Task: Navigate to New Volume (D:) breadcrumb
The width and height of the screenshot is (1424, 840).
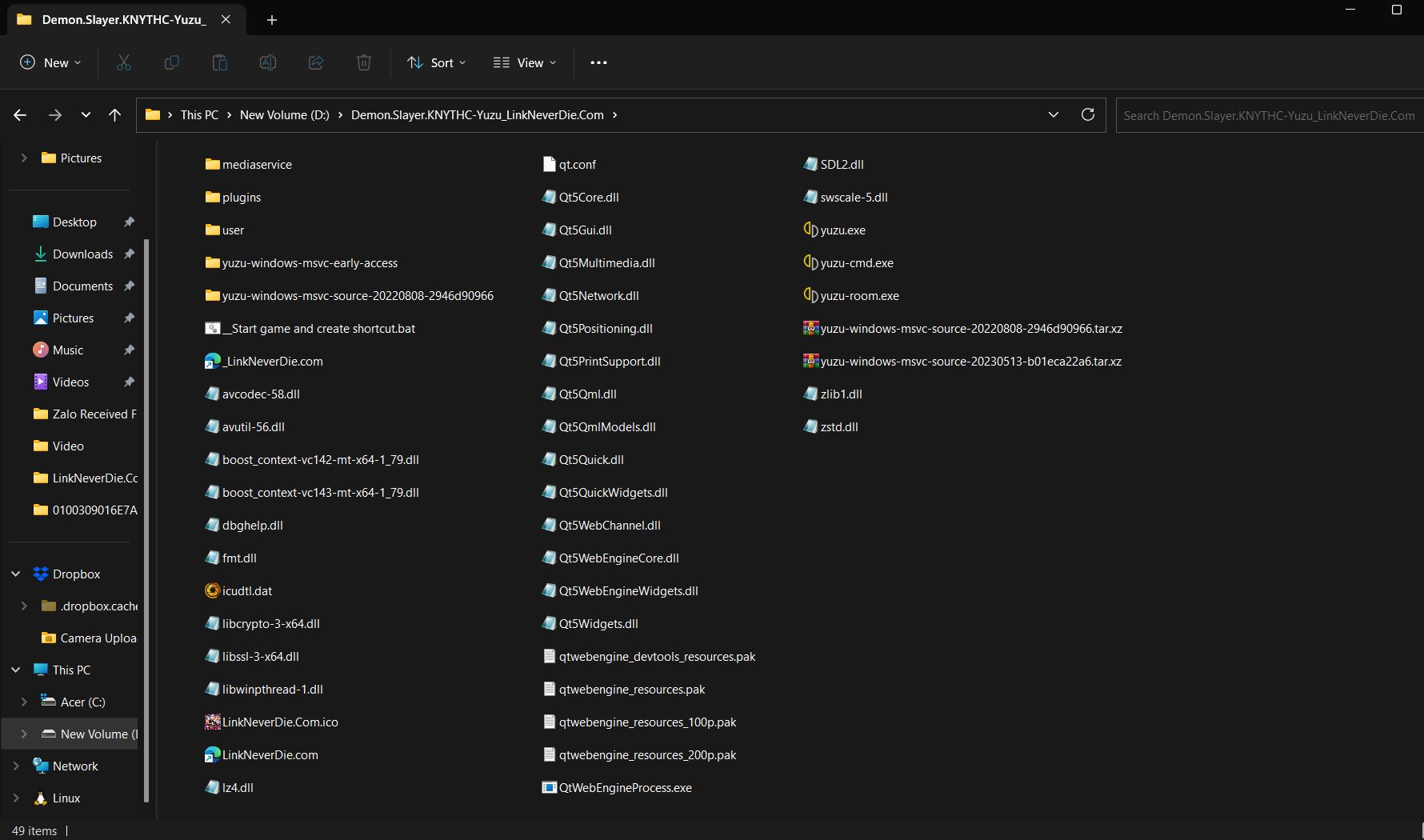Action: click(x=284, y=115)
